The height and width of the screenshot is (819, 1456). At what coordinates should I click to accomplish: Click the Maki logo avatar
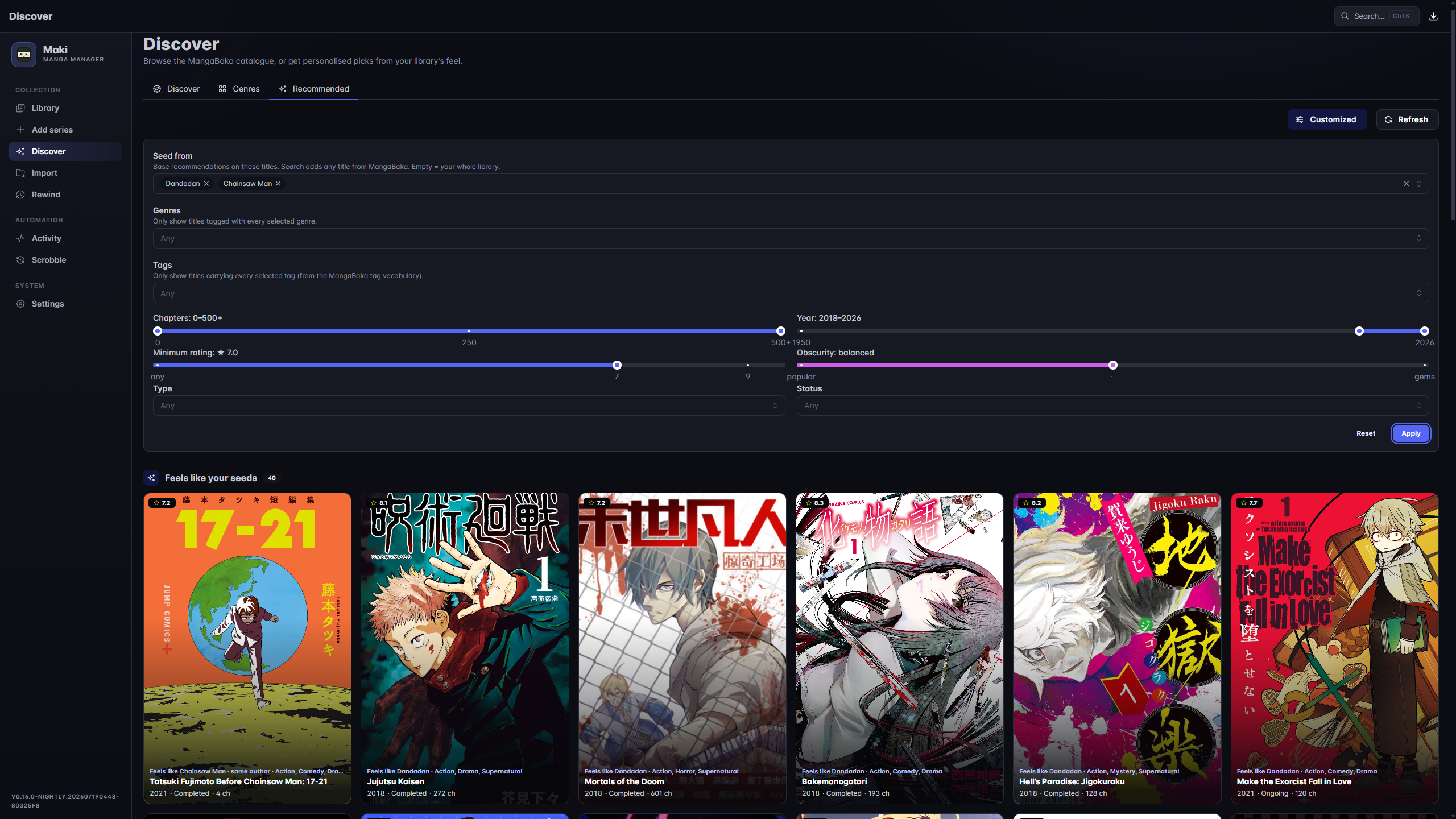[x=24, y=55]
